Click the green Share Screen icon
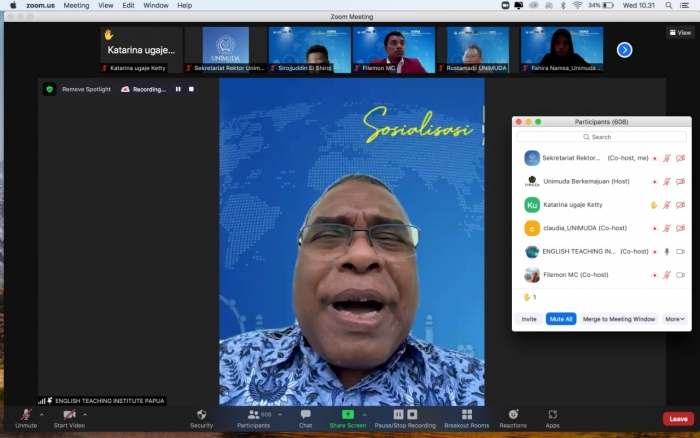 (x=348, y=414)
